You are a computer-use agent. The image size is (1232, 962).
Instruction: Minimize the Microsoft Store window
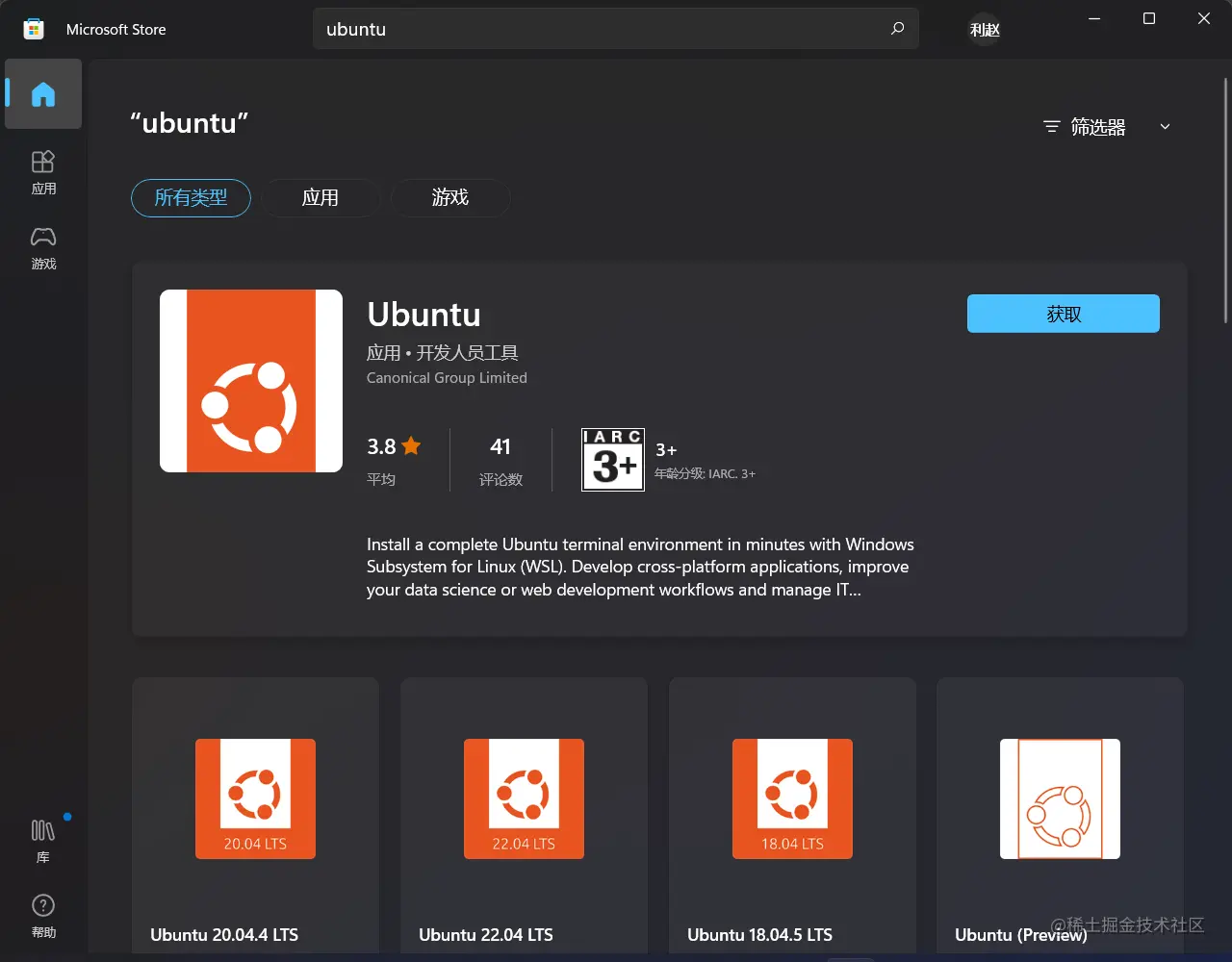(1093, 18)
